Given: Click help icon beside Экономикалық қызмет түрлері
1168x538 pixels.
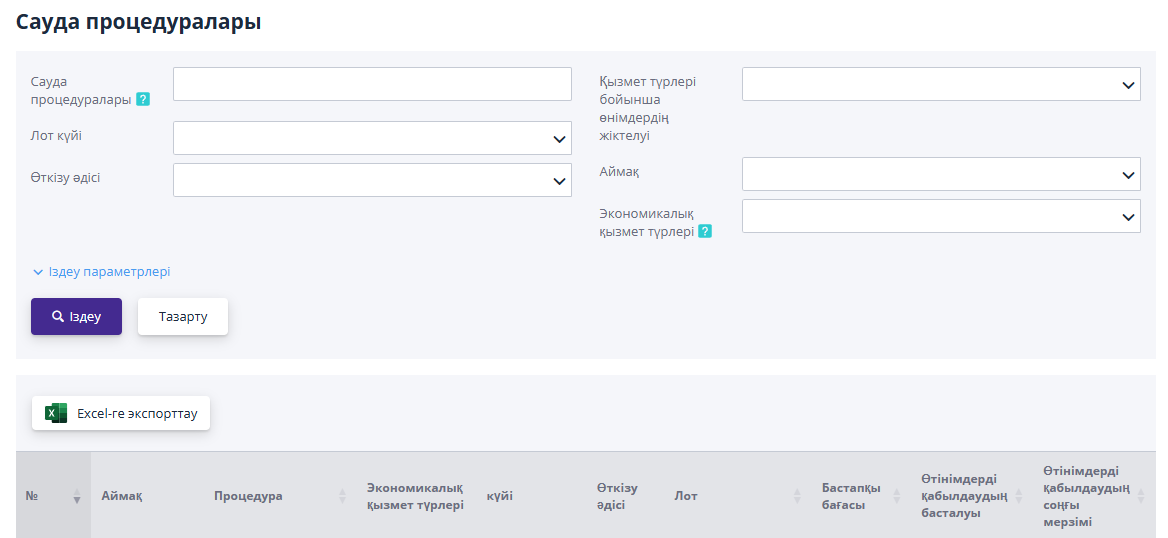Looking at the screenshot, I should (705, 231).
